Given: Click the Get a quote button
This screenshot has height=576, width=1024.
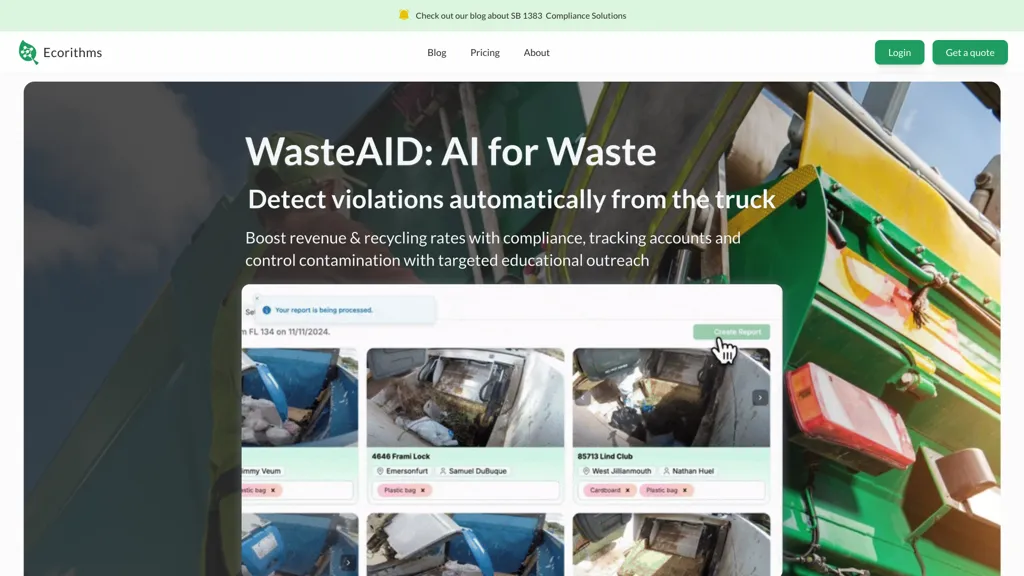Looking at the screenshot, I should pos(970,52).
